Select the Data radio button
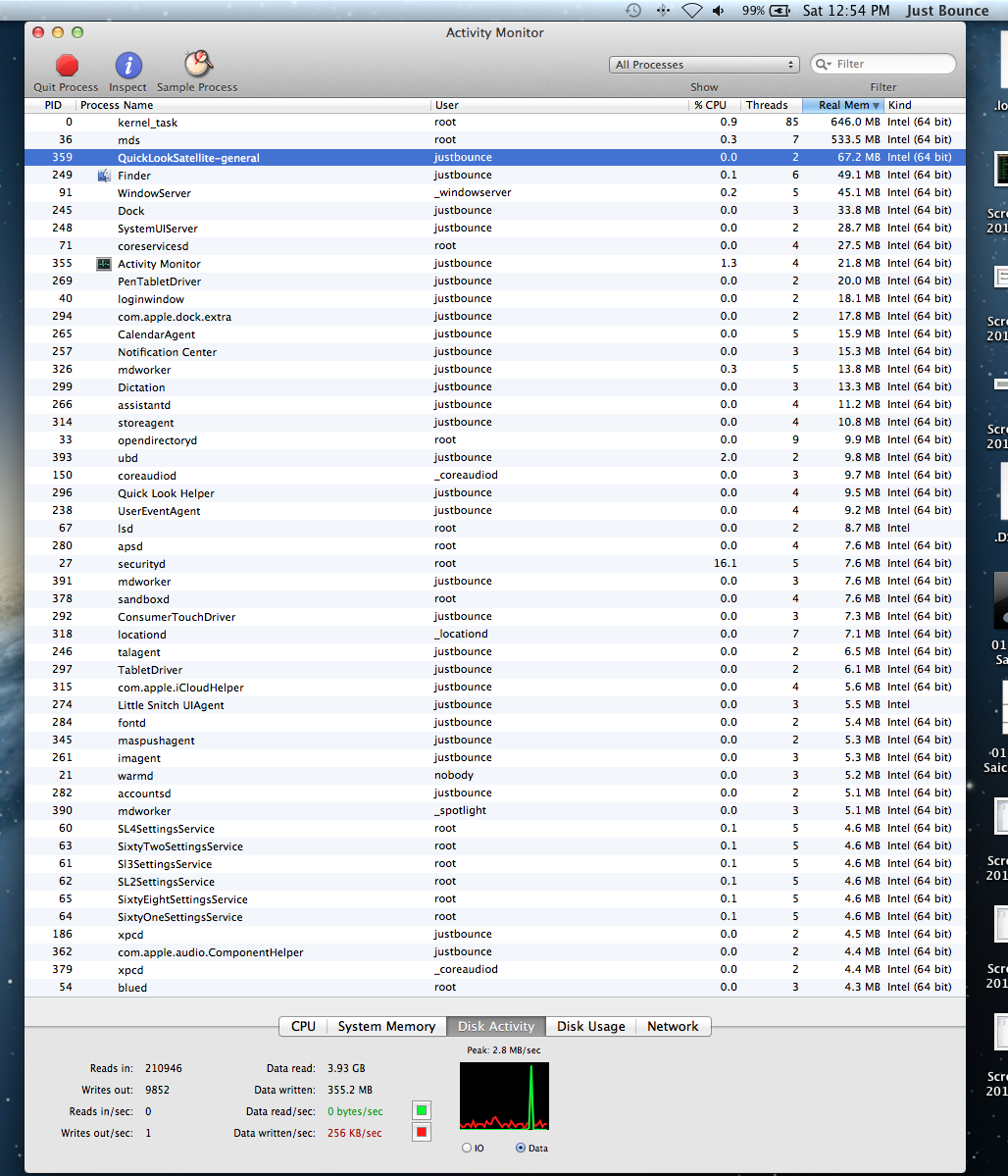Viewport: 1008px width, 1176px height. (521, 1148)
